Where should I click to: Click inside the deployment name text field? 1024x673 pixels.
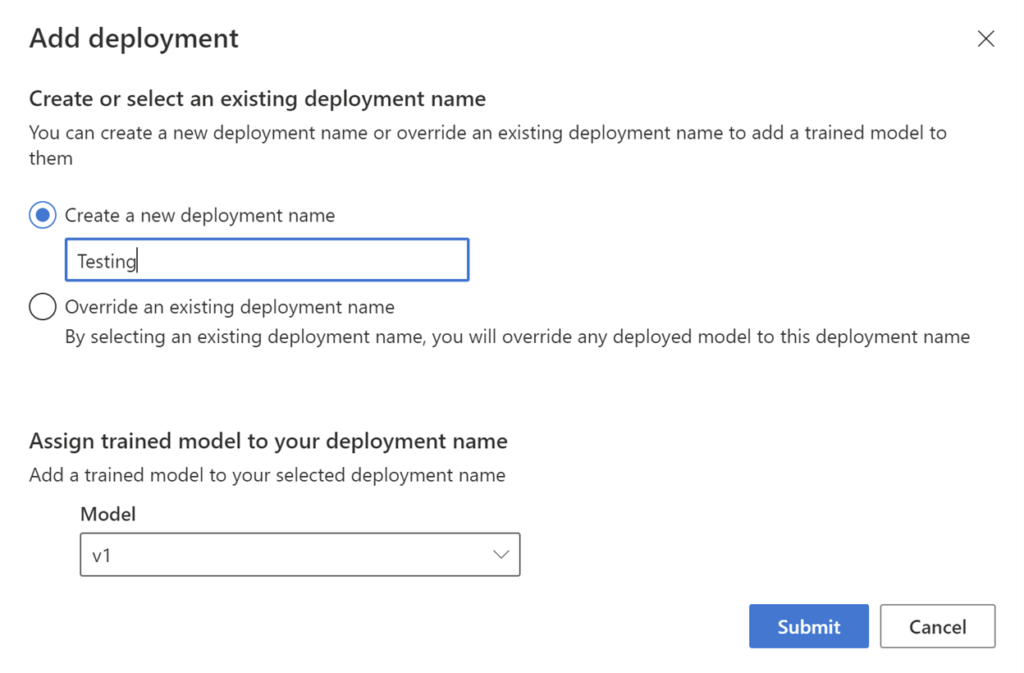pyautogui.click(x=267, y=259)
